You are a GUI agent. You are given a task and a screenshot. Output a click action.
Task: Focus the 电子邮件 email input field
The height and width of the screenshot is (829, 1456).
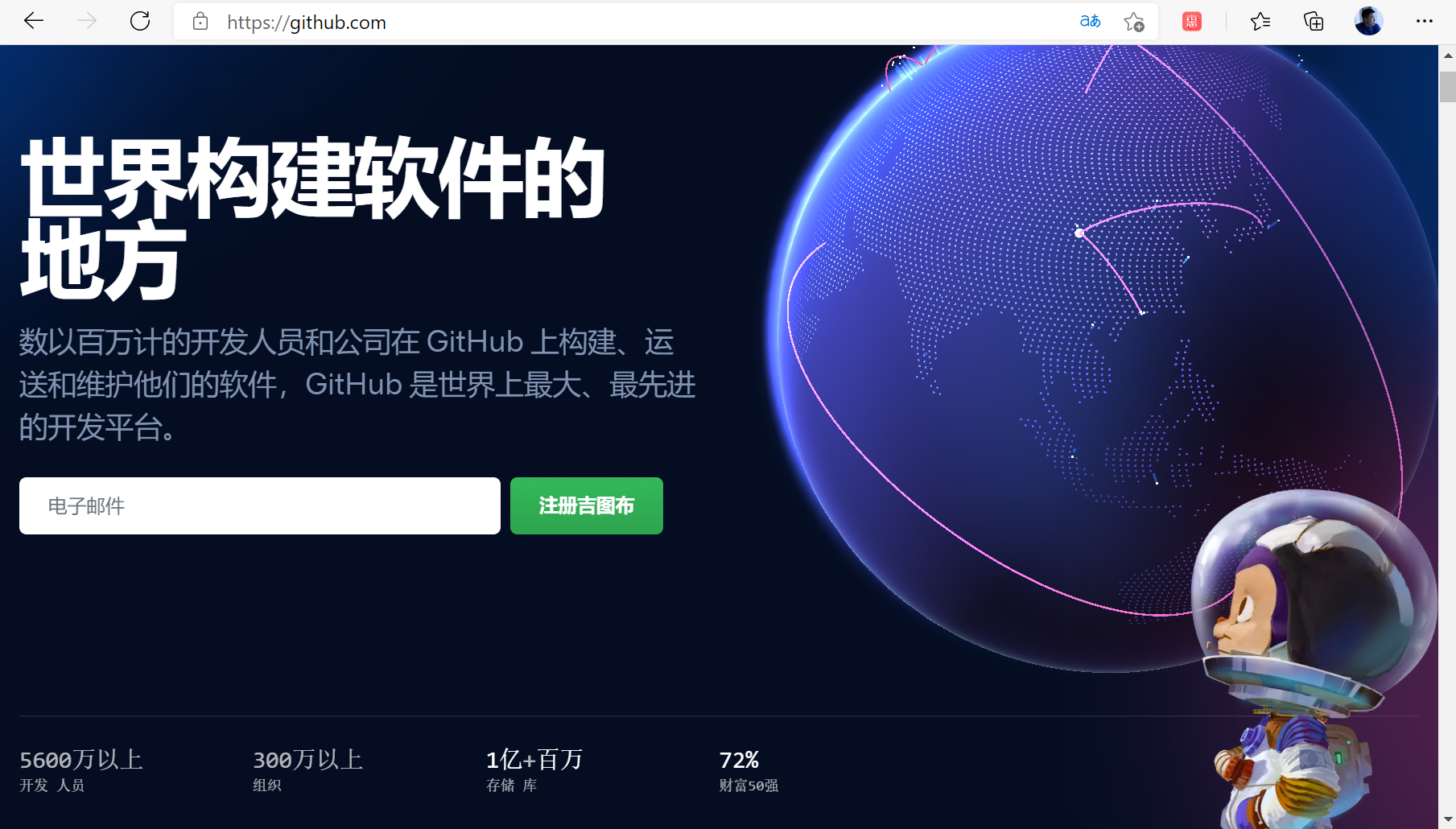click(x=260, y=505)
